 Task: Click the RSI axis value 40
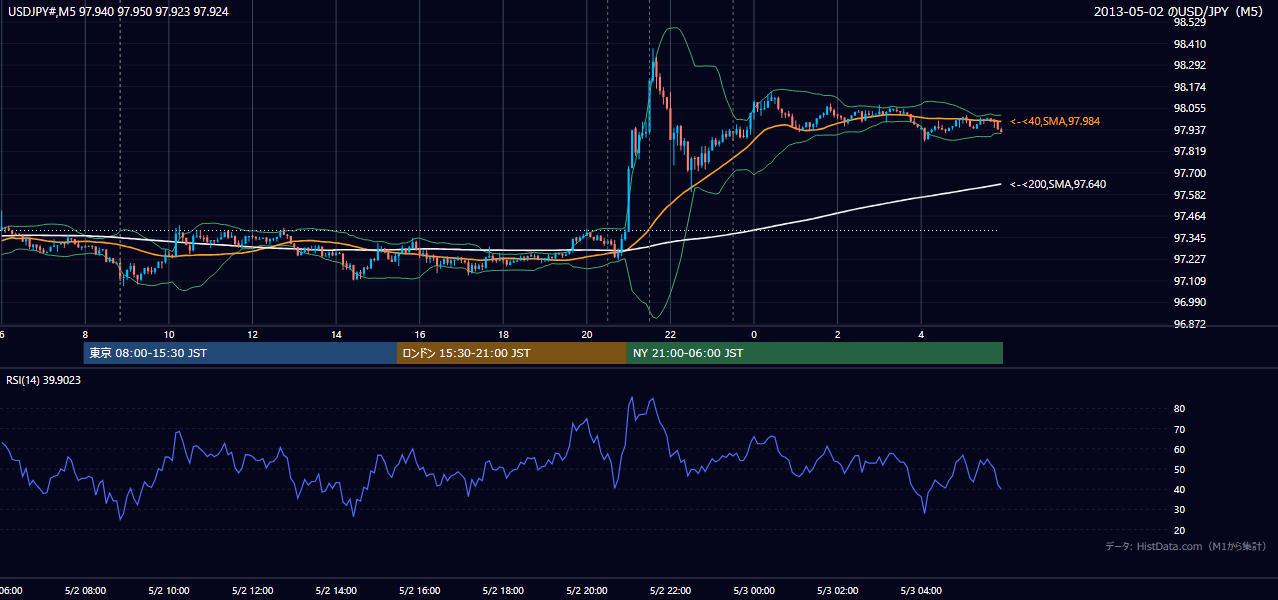click(x=1180, y=490)
